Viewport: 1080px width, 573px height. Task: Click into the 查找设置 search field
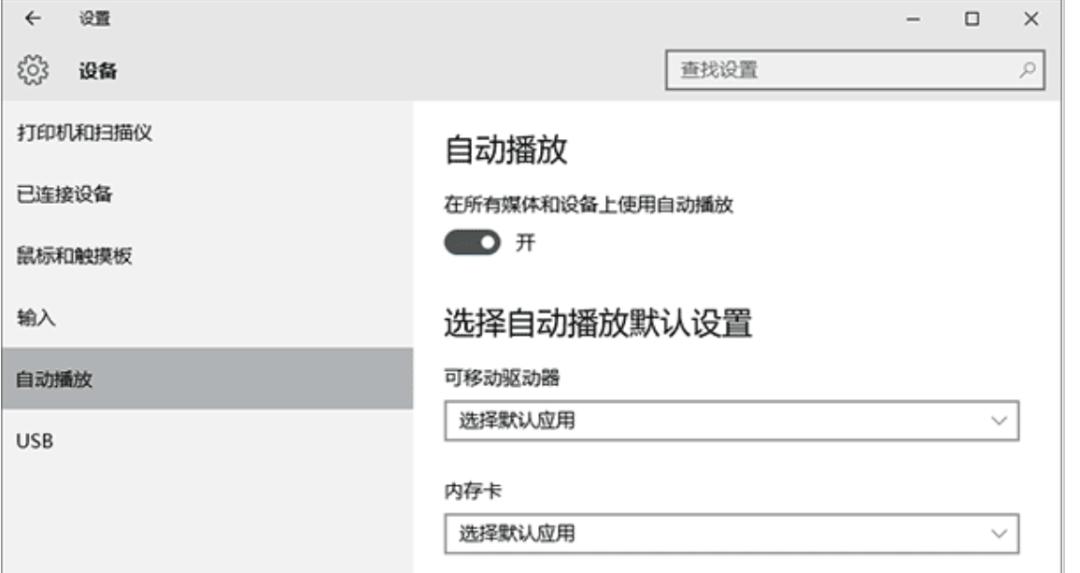[x=855, y=70]
